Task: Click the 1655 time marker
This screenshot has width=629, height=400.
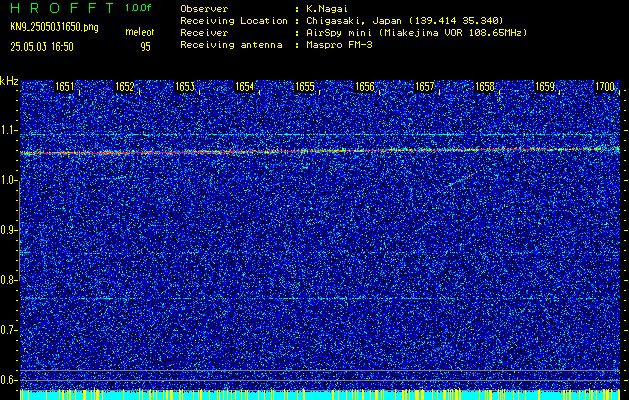Action: 304,87
